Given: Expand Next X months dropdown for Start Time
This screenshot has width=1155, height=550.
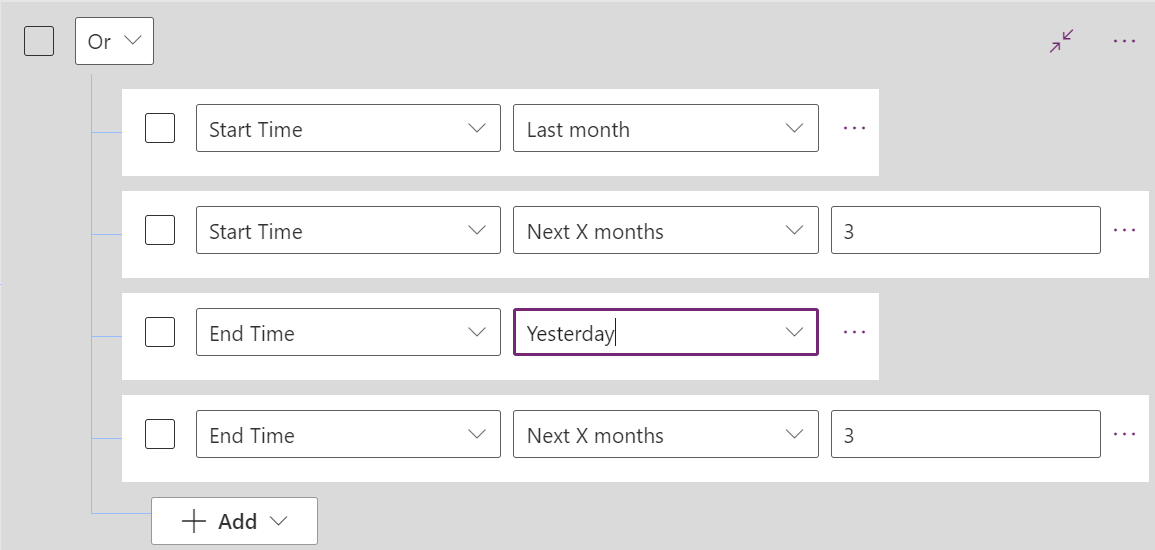Looking at the screenshot, I should click(665, 231).
